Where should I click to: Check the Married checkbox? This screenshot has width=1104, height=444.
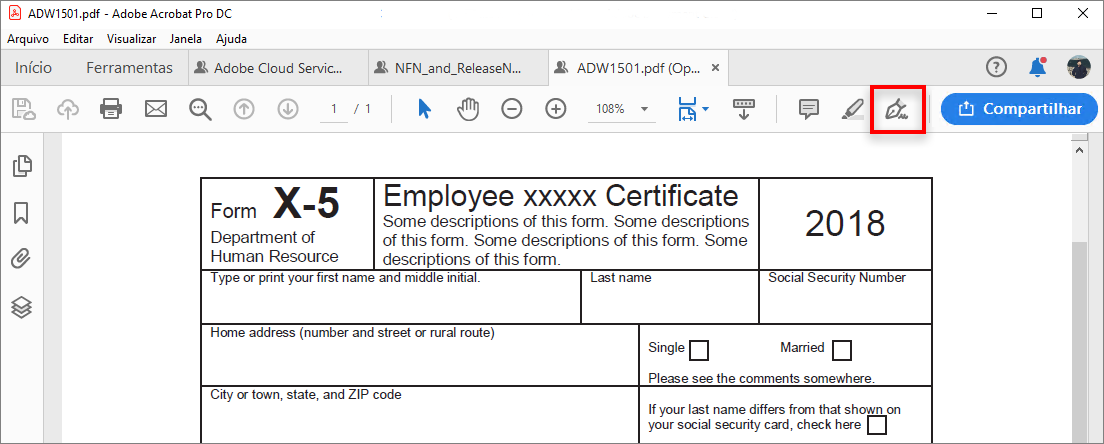[x=841, y=350]
